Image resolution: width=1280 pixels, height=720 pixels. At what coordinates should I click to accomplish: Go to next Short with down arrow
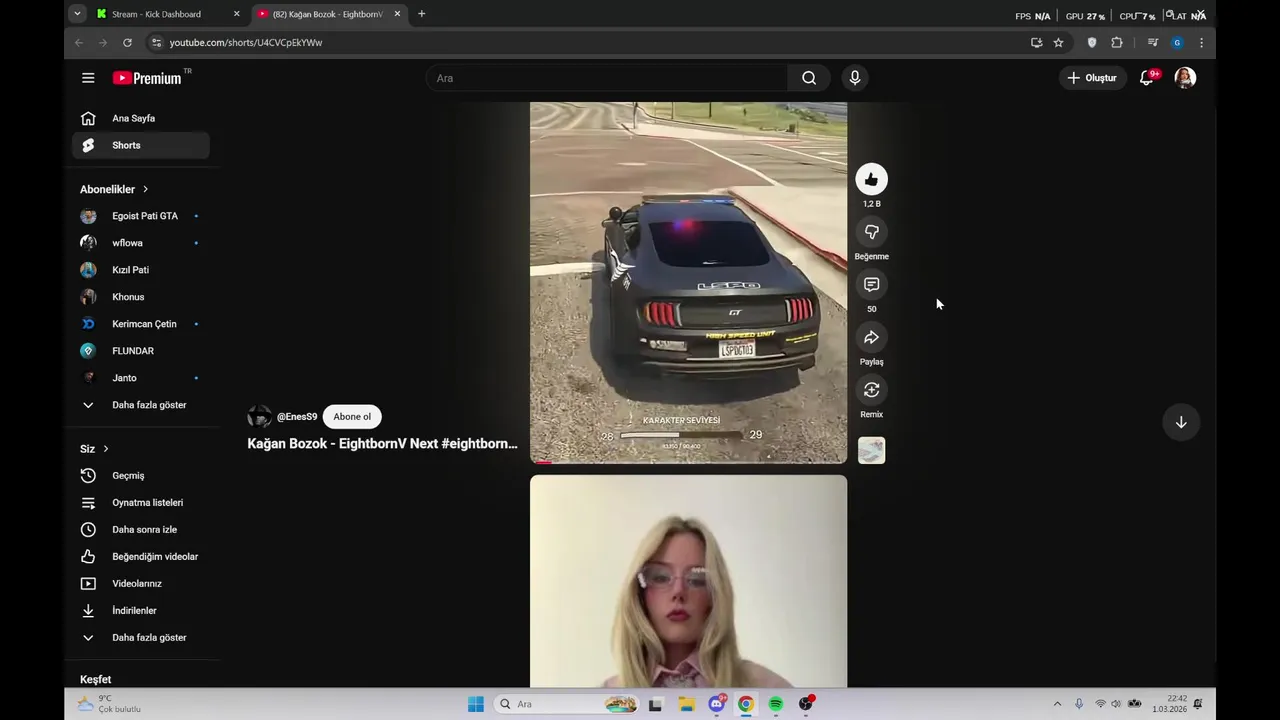1181,422
